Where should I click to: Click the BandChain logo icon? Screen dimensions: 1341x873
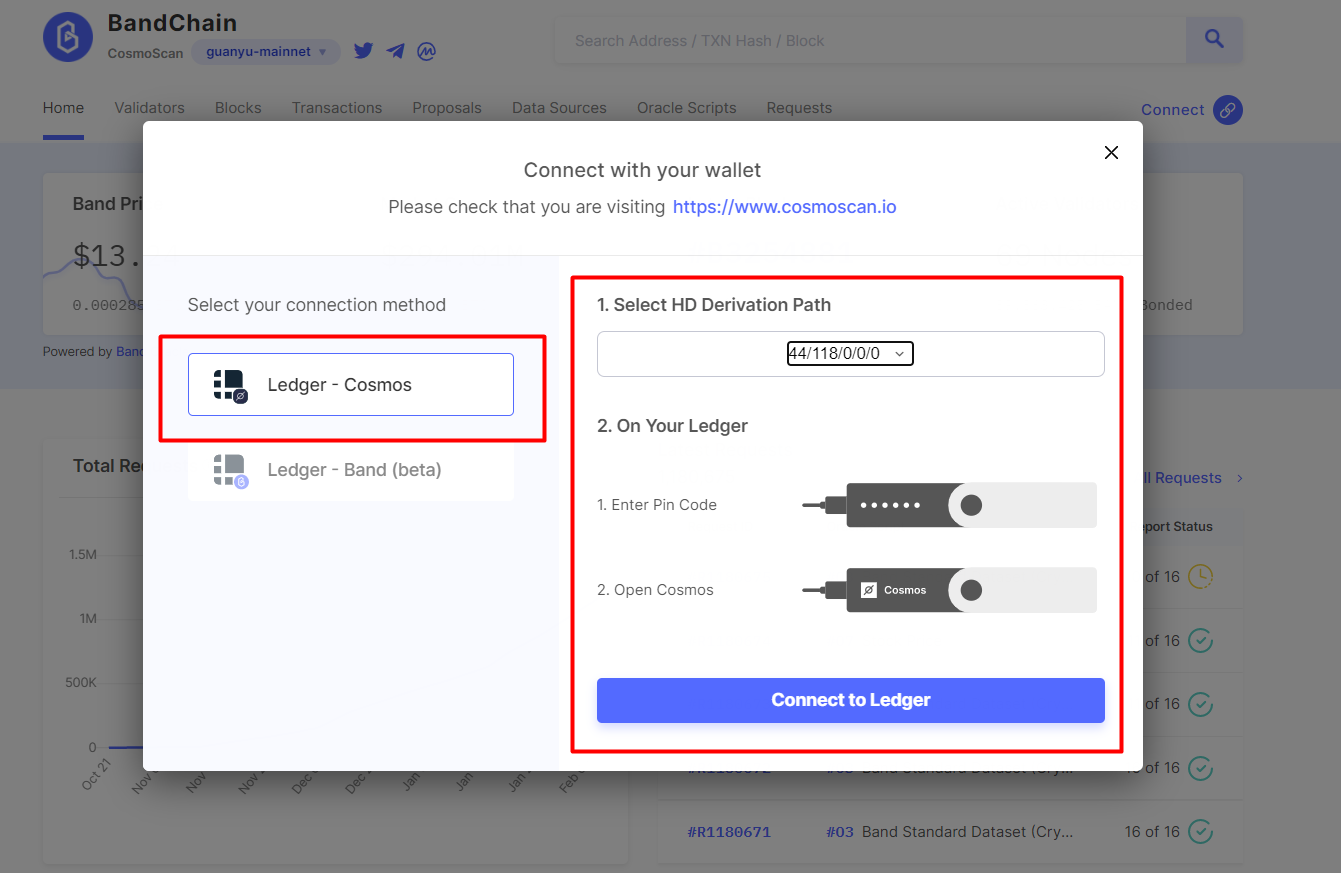click(x=67, y=36)
